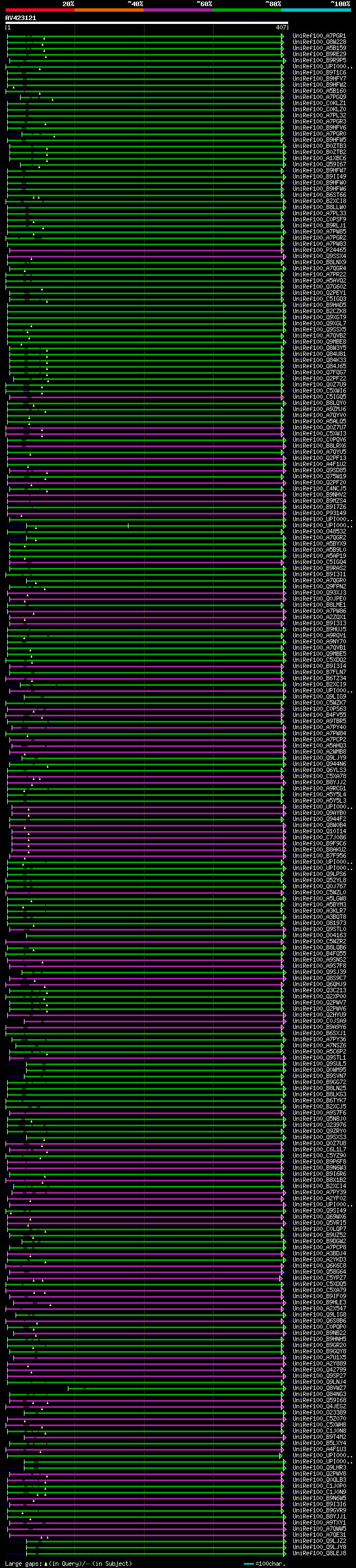Select the UniRef100_A7QQR4 label
Screen dimensions: 356x1568
319,269
